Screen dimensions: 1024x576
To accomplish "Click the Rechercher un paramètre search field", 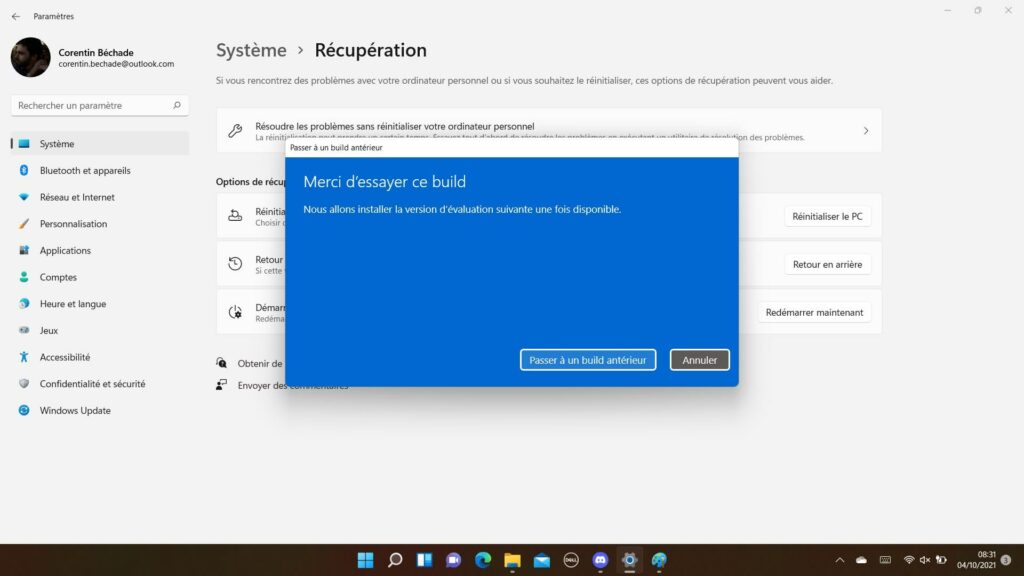I will point(99,105).
